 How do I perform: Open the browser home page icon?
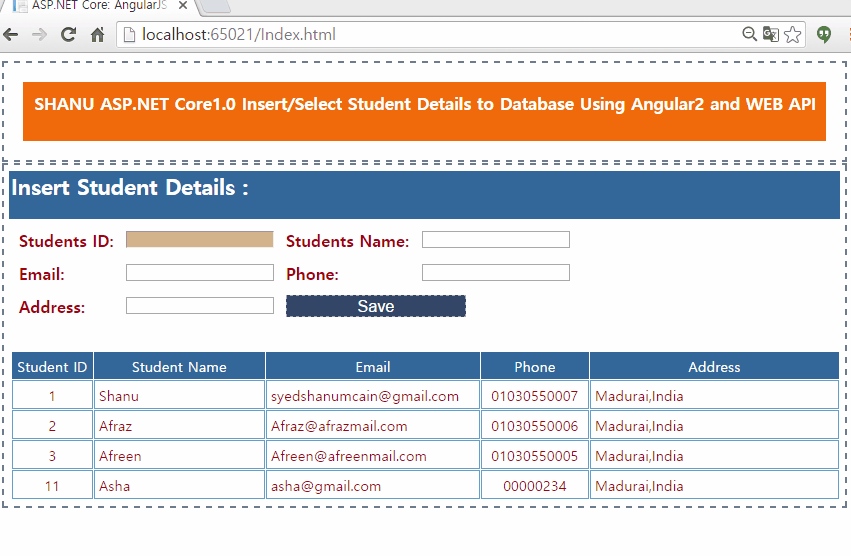pyautogui.click(x=98, y=35)
